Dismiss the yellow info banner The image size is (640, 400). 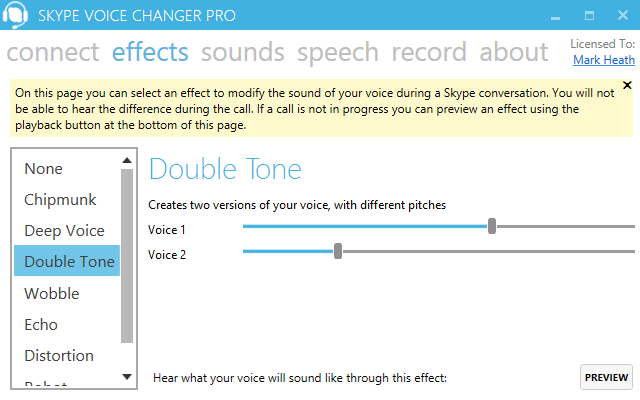(x=627, y=85)
